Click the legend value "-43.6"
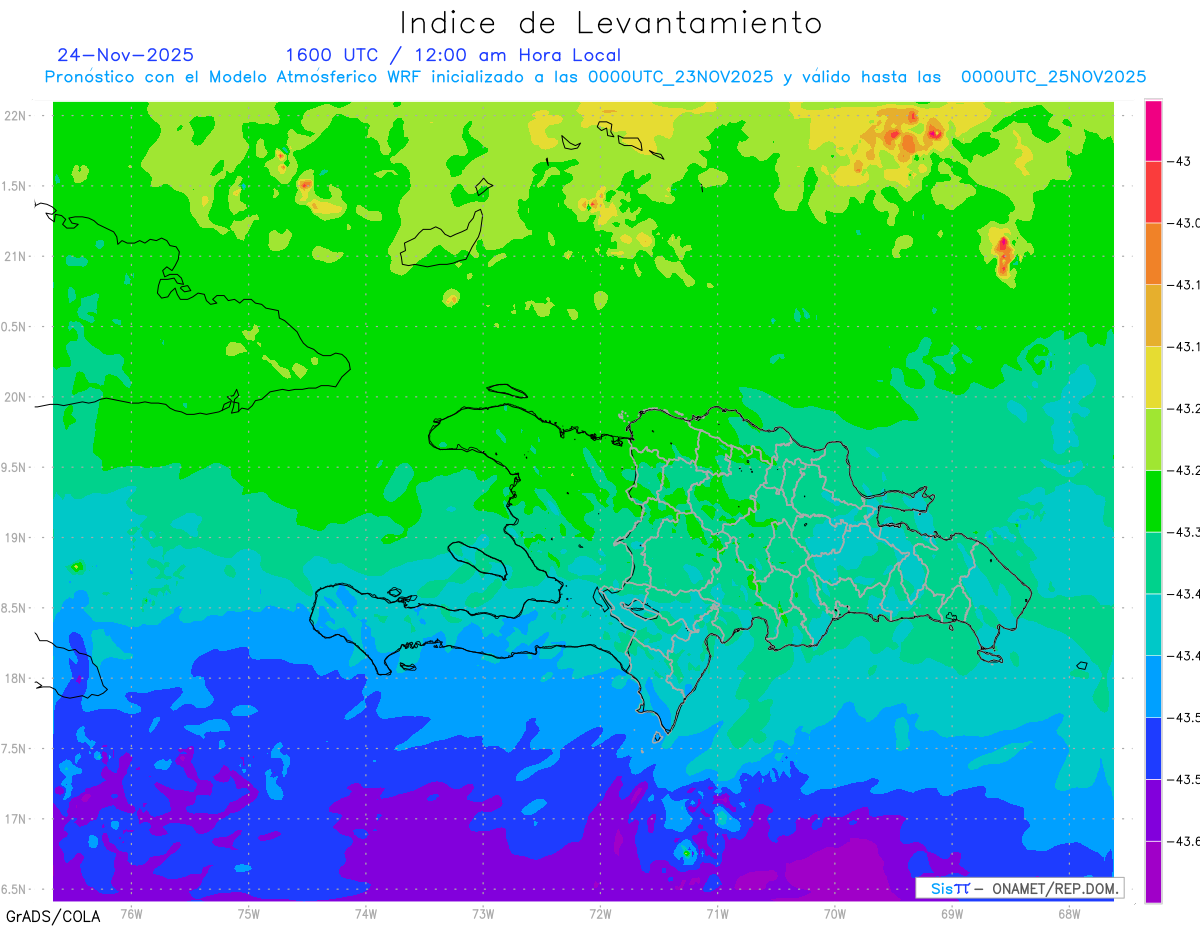This screenshot has width=1200, height=927. pyautogui.click(x=1184, y=842)
